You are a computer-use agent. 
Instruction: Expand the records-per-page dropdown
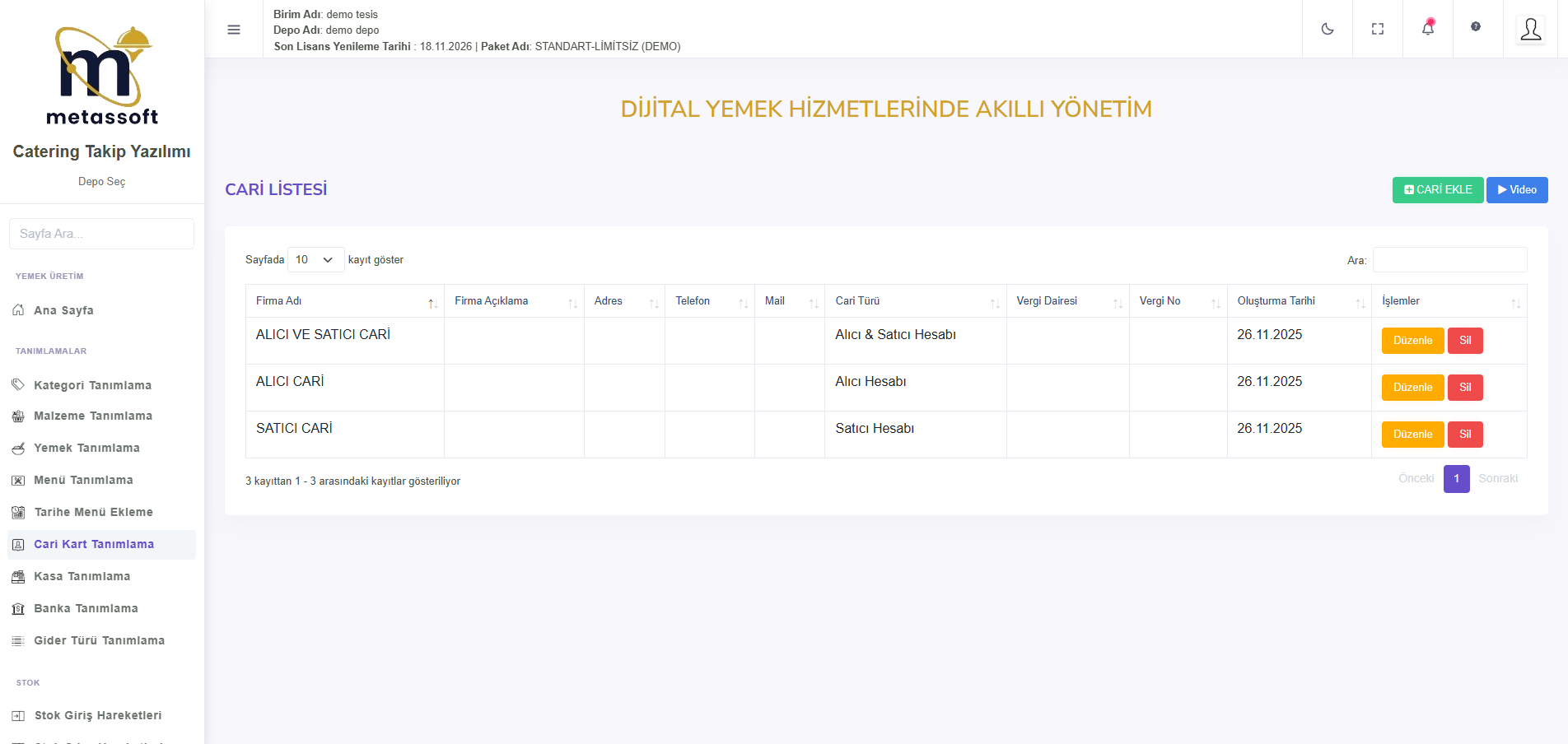point(315,259)
